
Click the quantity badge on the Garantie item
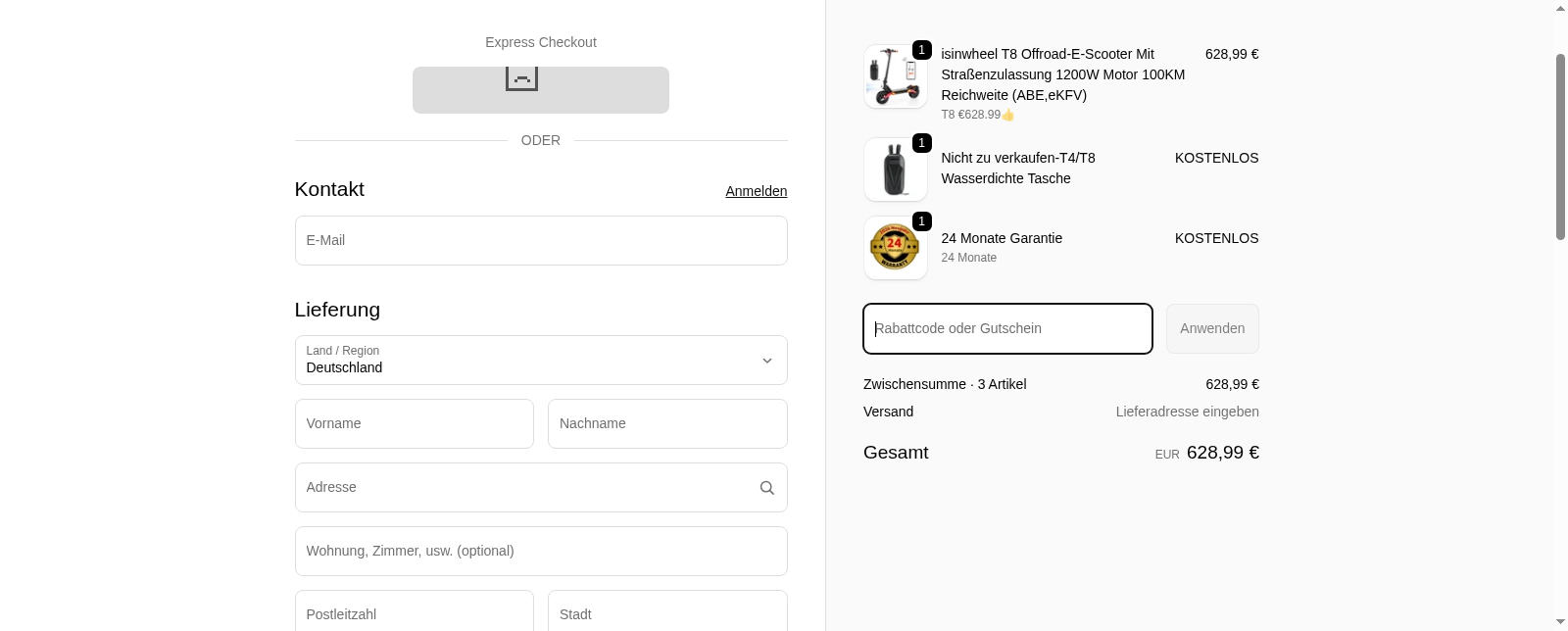coord(921,221)
